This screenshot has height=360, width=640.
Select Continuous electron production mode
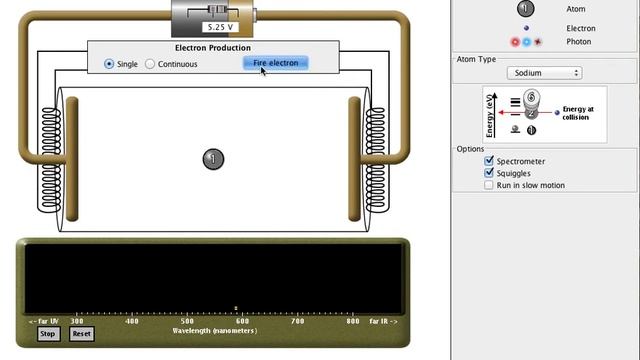[150, 64]
